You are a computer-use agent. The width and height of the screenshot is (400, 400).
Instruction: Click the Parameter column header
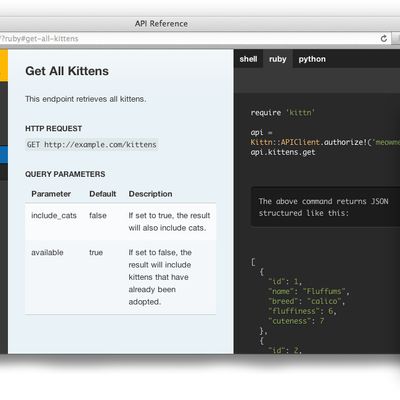[x=51, y=194]
